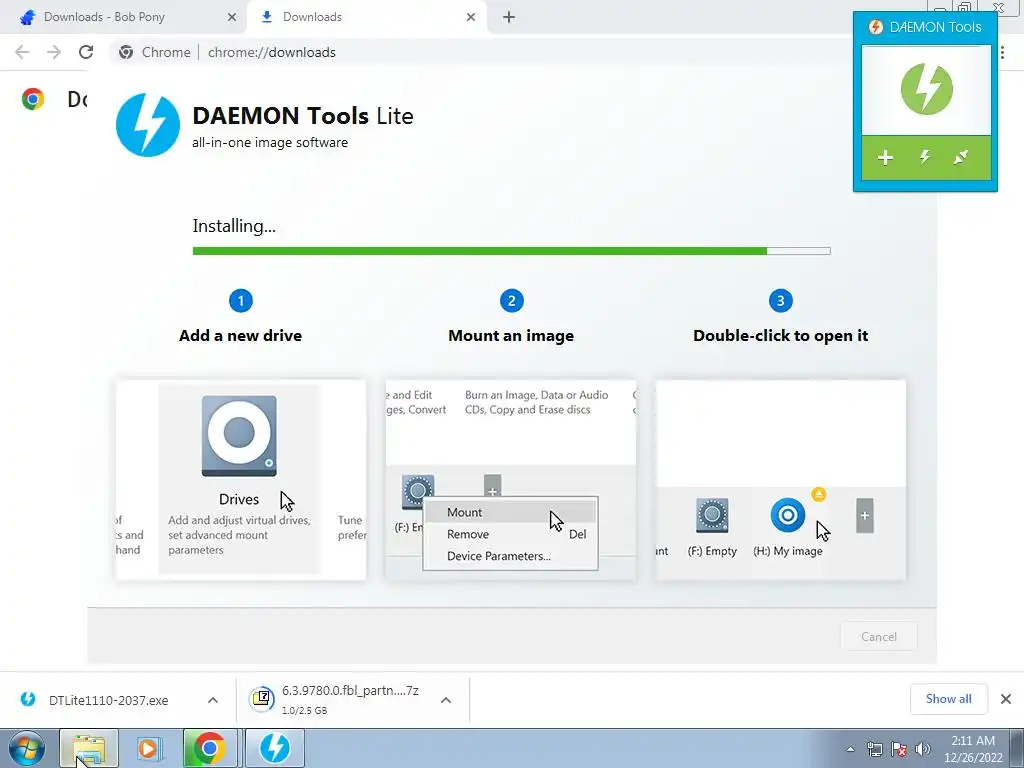Expand options for the 6.3.9780.0 7z download

446,700
